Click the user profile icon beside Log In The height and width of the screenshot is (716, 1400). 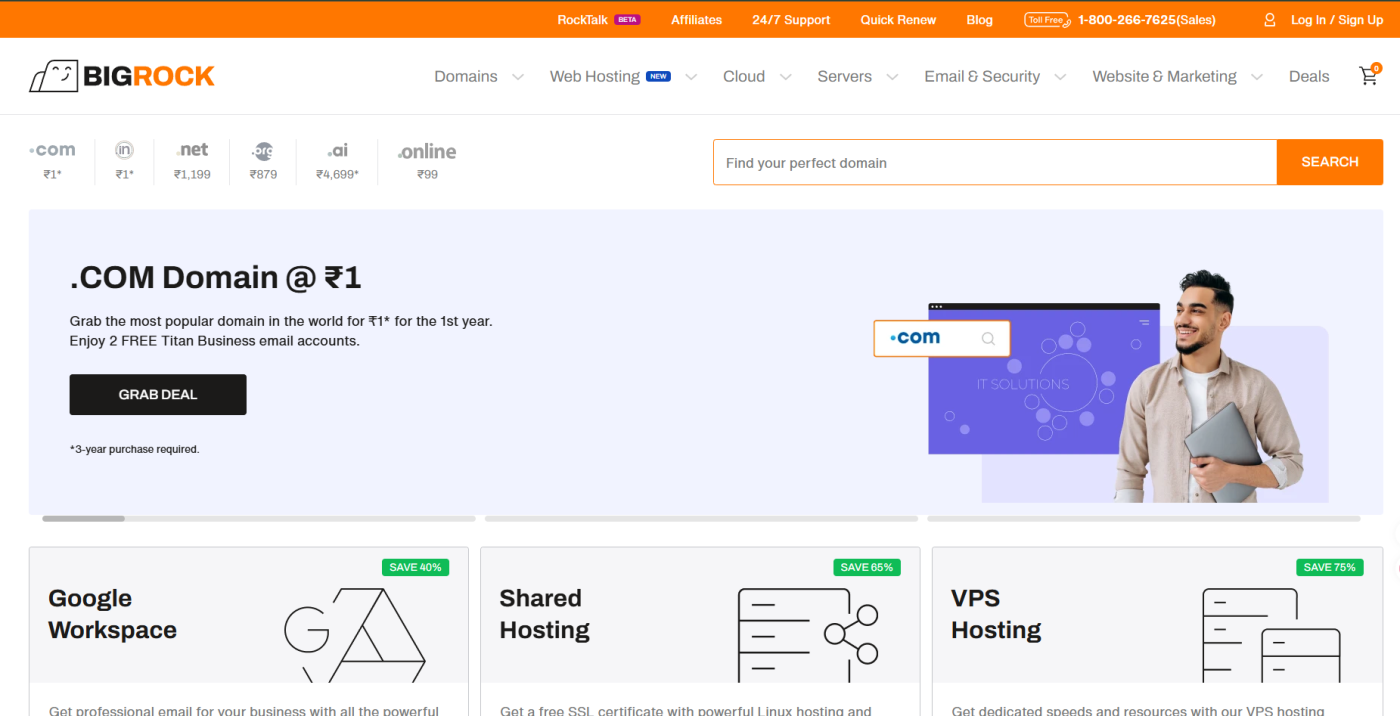coord(1270,20)
